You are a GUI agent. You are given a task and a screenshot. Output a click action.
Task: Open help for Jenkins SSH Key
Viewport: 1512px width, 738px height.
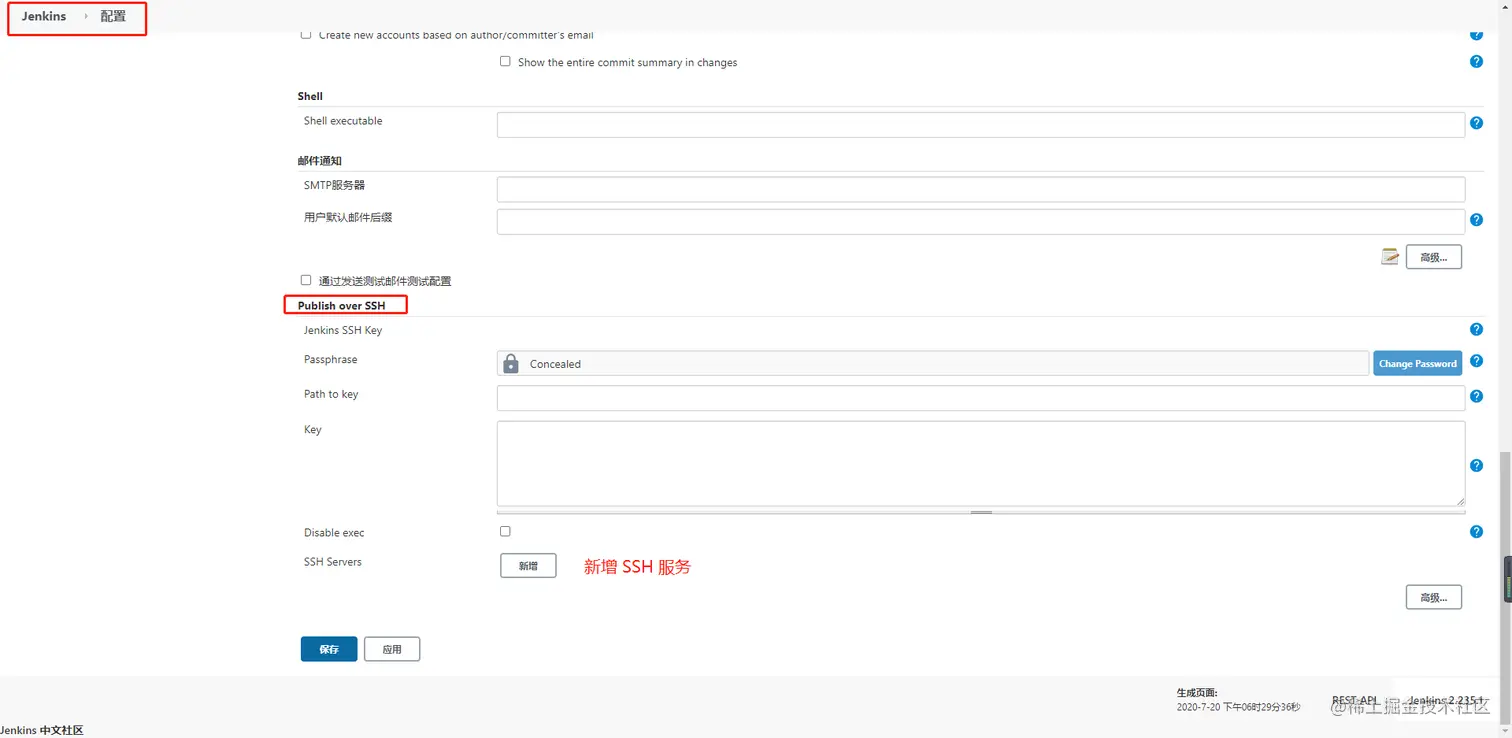coord(1476,330)
